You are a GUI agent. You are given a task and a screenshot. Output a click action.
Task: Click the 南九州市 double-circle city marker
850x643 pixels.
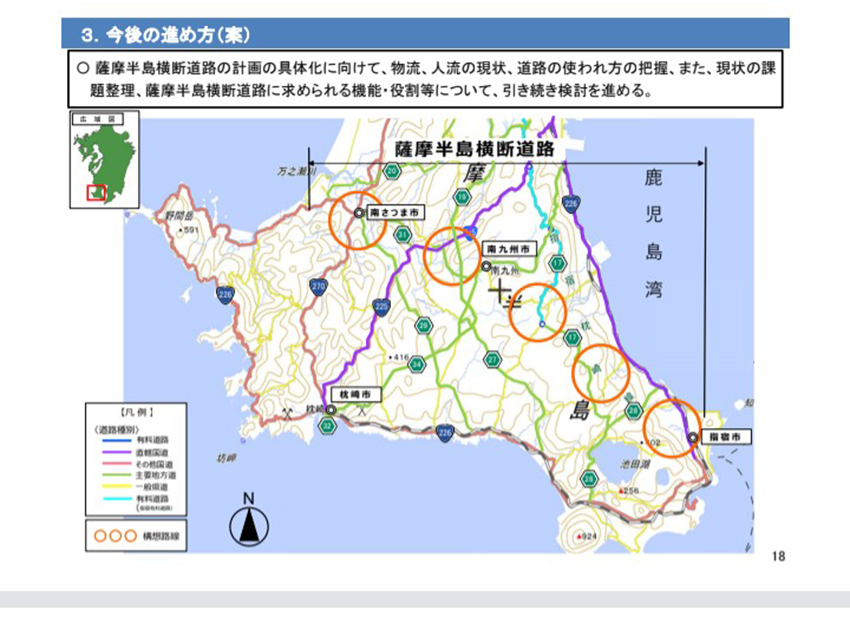click(x=486, y=266)
